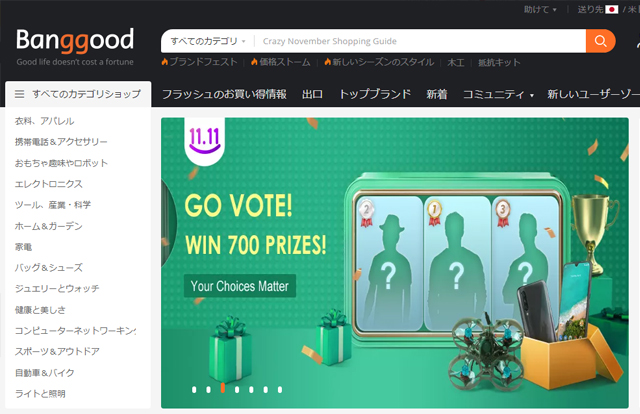Click the Your Choices Matter banner button
This screenshot has width=640, height=414.
(x=240, y=286)
